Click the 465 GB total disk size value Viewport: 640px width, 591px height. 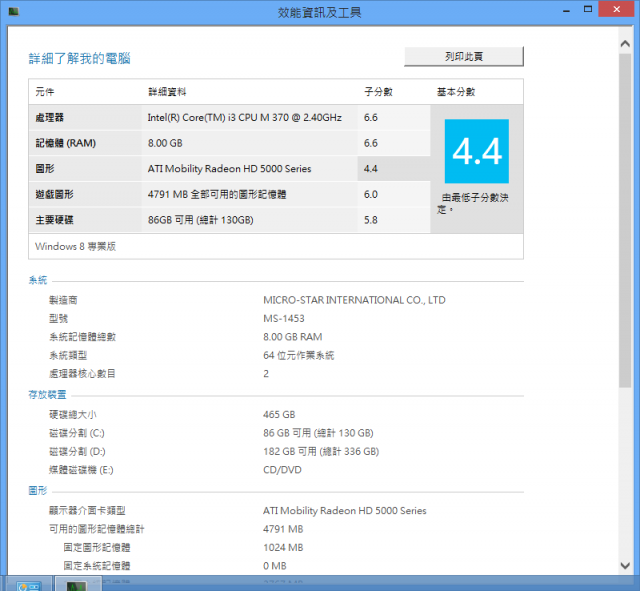coord(279,415)
